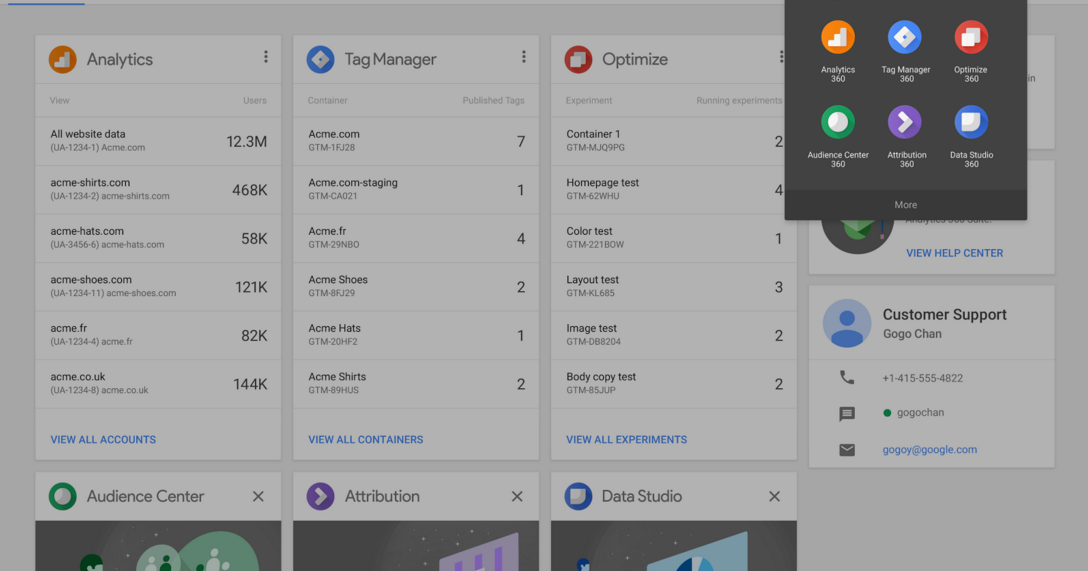Click VIEW ALL EXPERIMENTS link
1088x571 pixels.
pyautogui.click(x=627, y=439)
